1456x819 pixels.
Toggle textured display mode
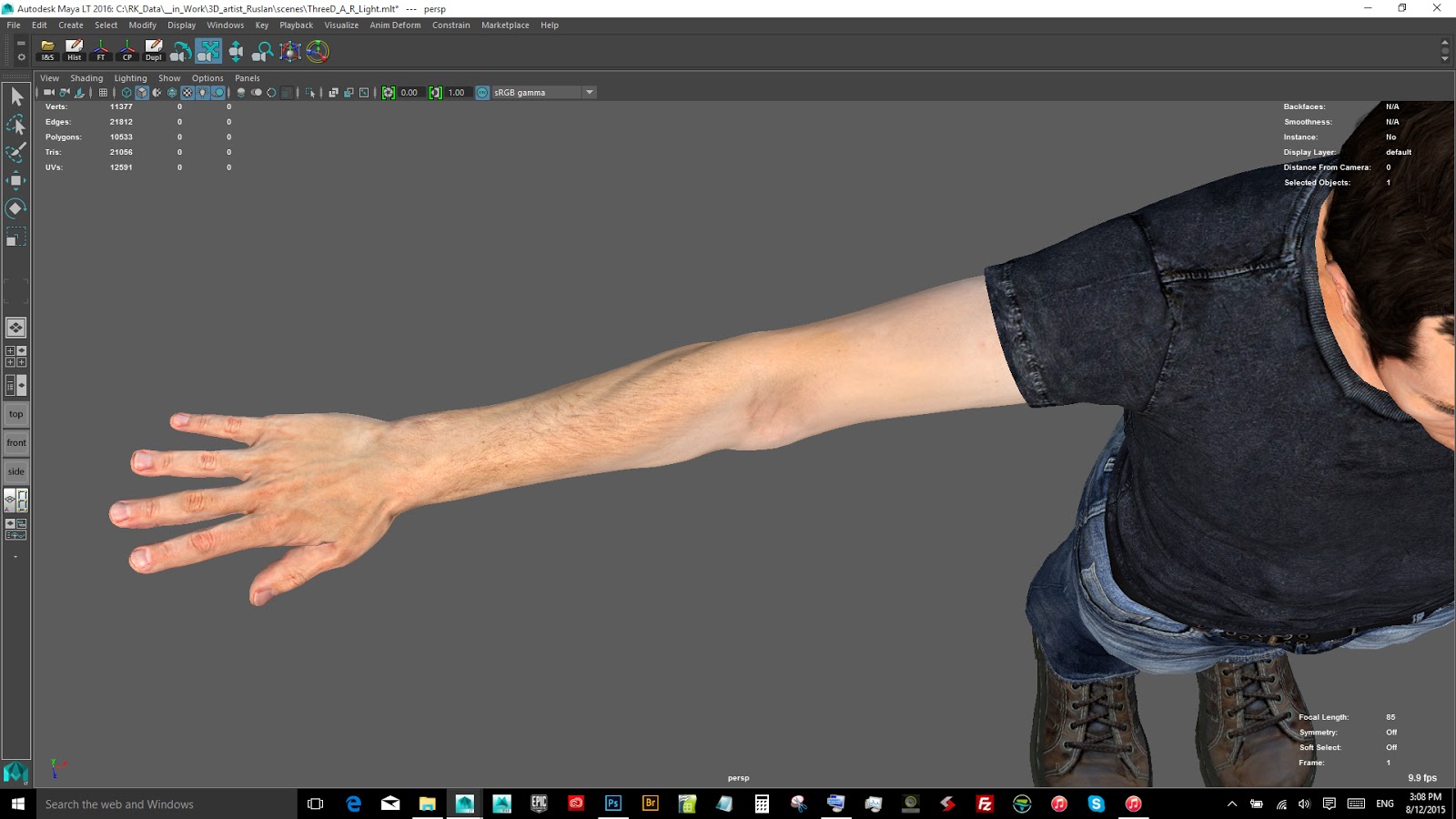[x=187, y=93]
